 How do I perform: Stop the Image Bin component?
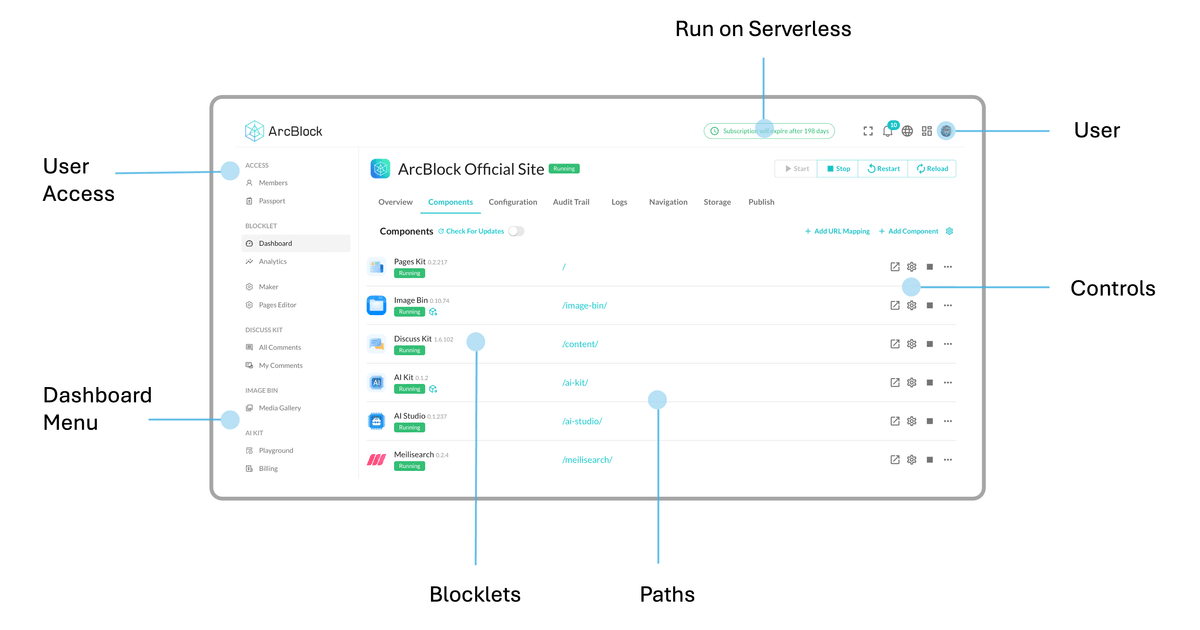tap(930, 305)
